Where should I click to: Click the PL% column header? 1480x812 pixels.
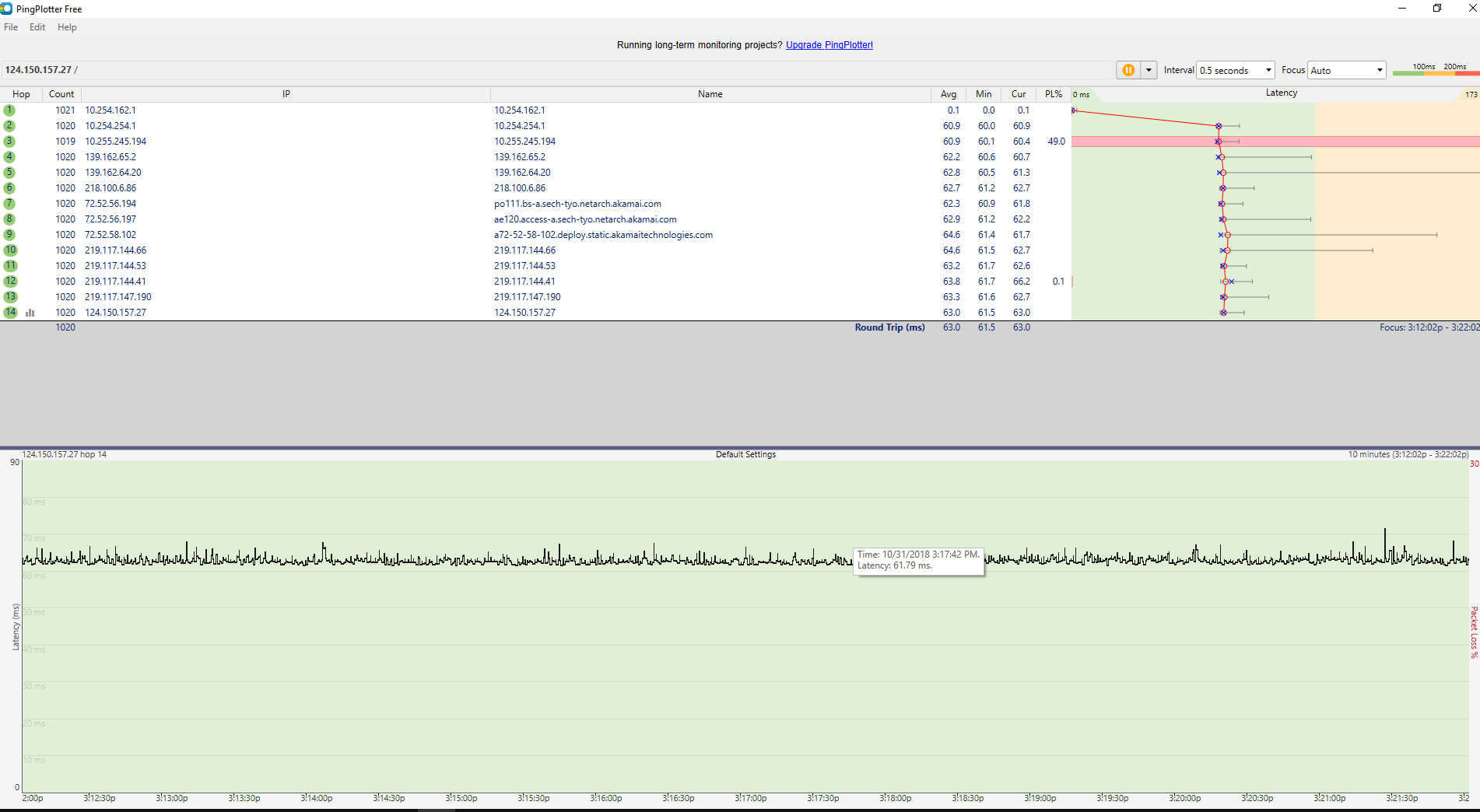(1054, 94)
